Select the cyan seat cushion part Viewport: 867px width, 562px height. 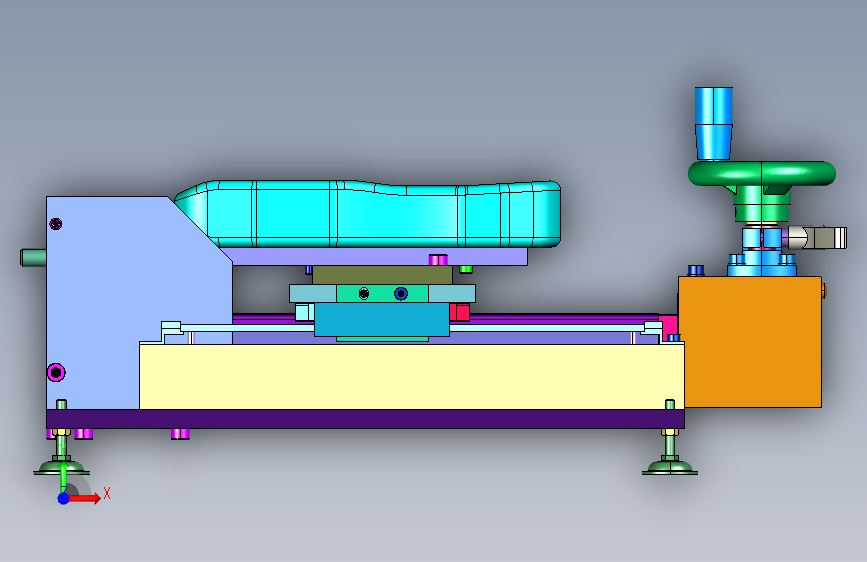(368, 214)
